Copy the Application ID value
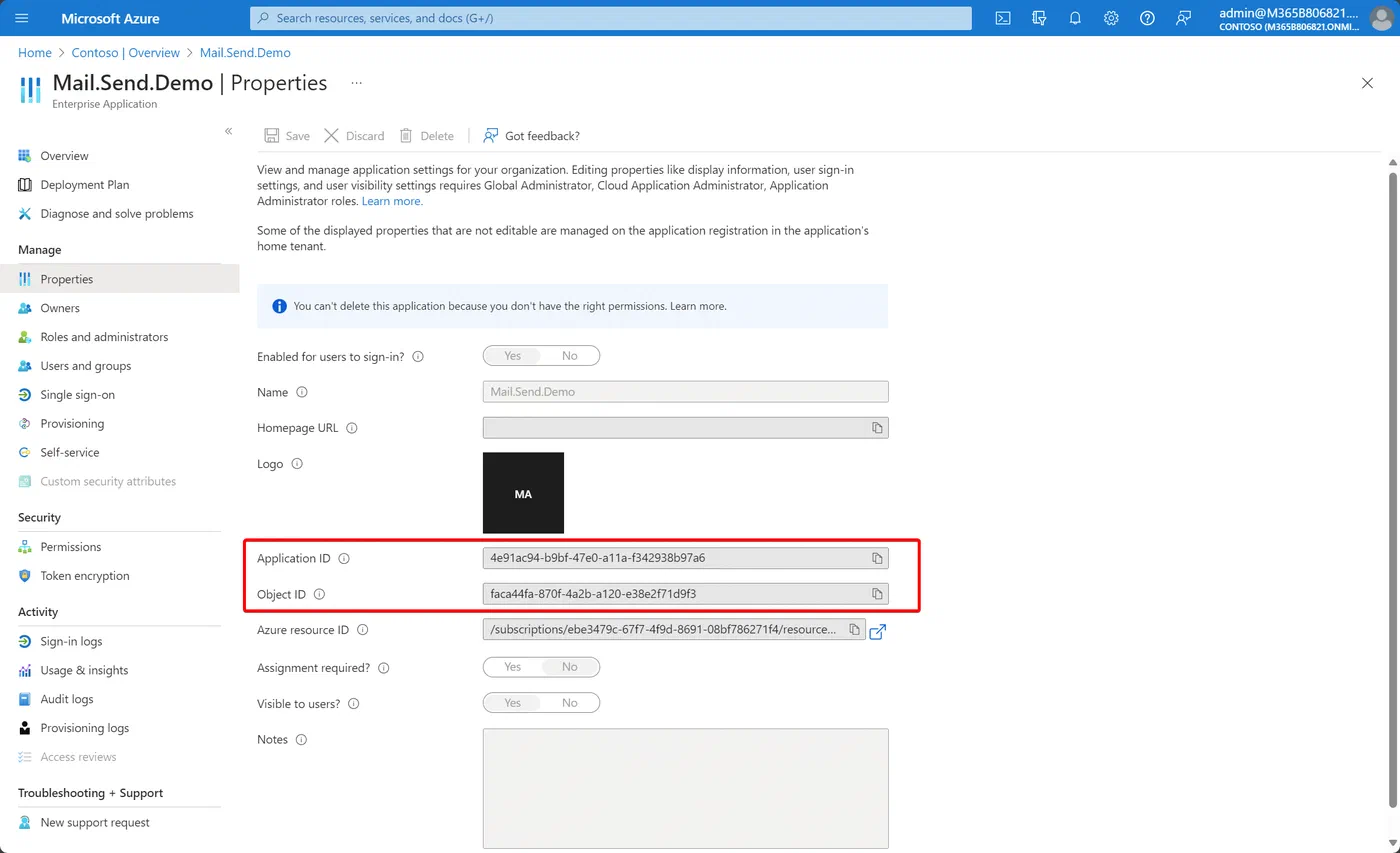1400x853 pixels. (x=877, y=558)
